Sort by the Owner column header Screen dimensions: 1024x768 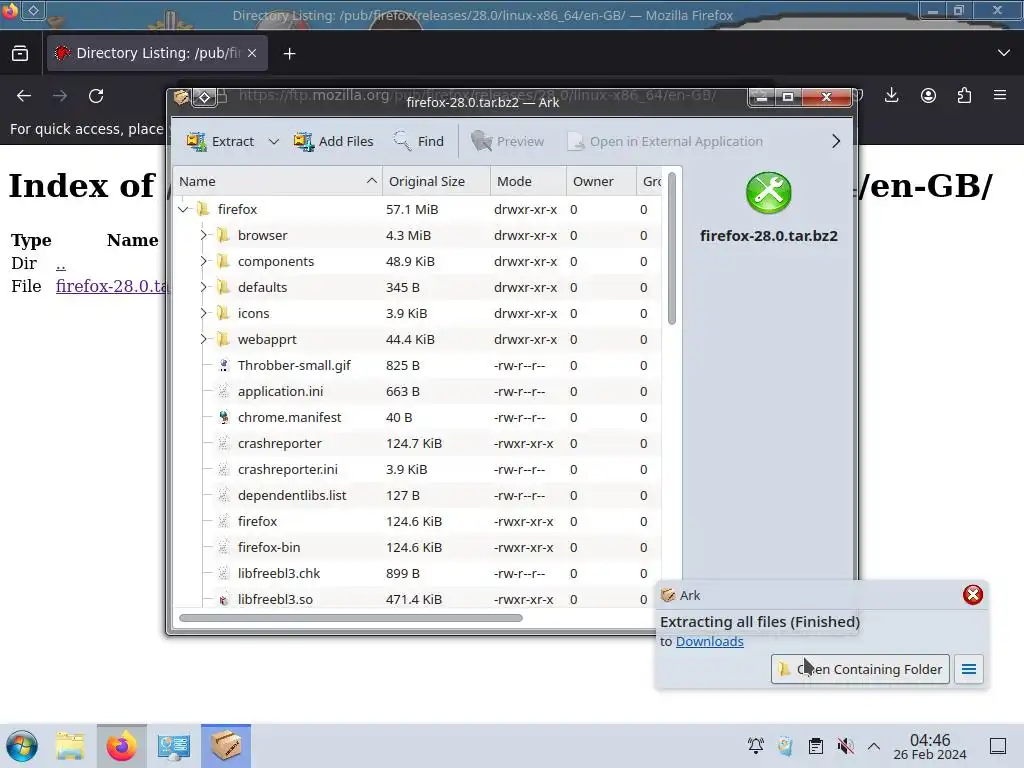[601, 182]
